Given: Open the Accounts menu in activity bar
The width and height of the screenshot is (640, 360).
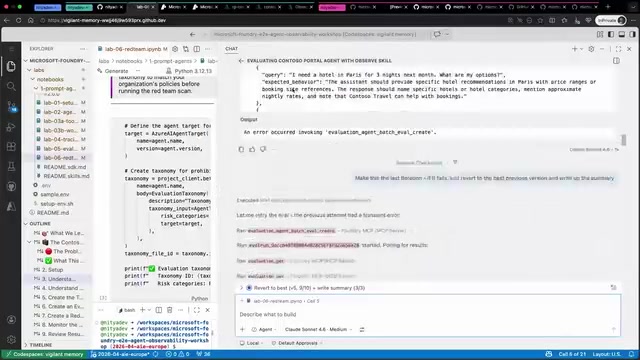Looking at the screenshot, I should 11,320.
